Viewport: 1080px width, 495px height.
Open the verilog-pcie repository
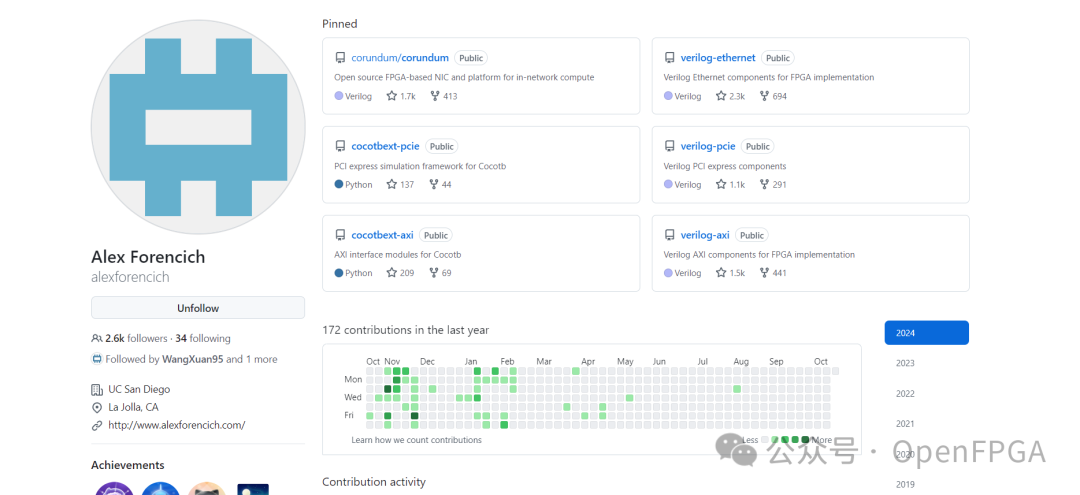coord(707,146)
